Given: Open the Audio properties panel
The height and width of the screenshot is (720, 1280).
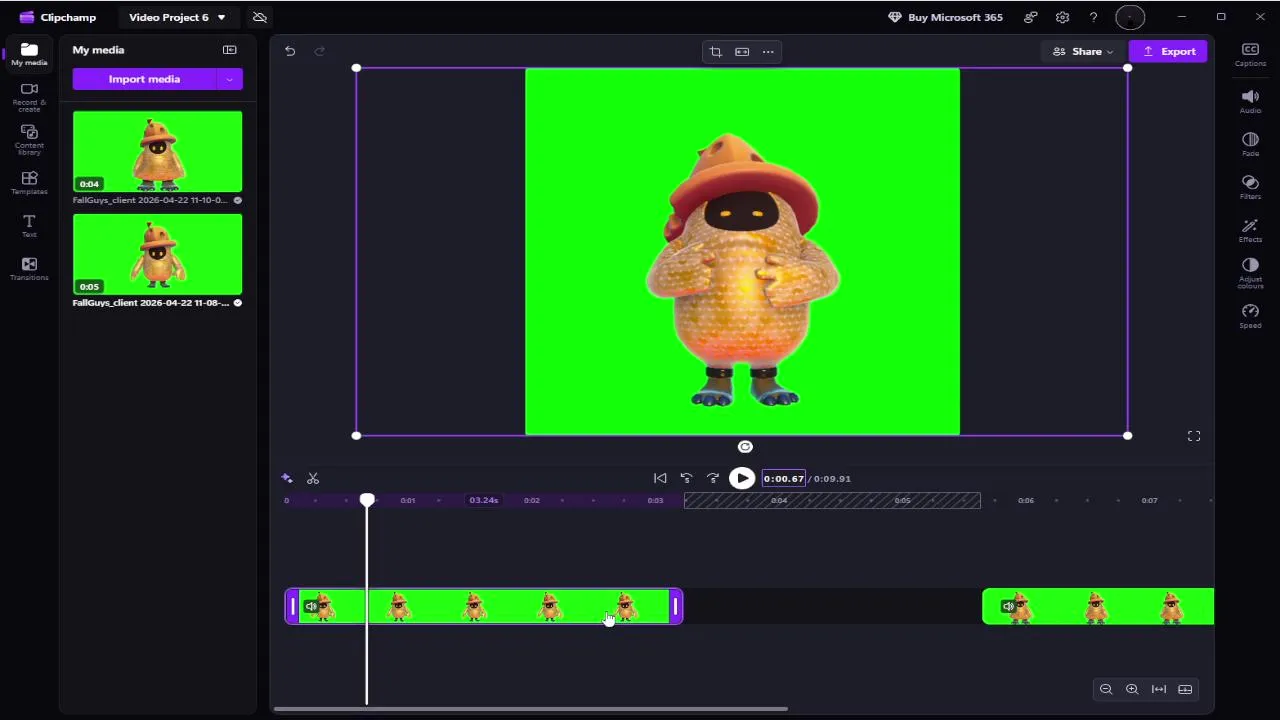Looking at the screenshot, I should coord(1250,101).
